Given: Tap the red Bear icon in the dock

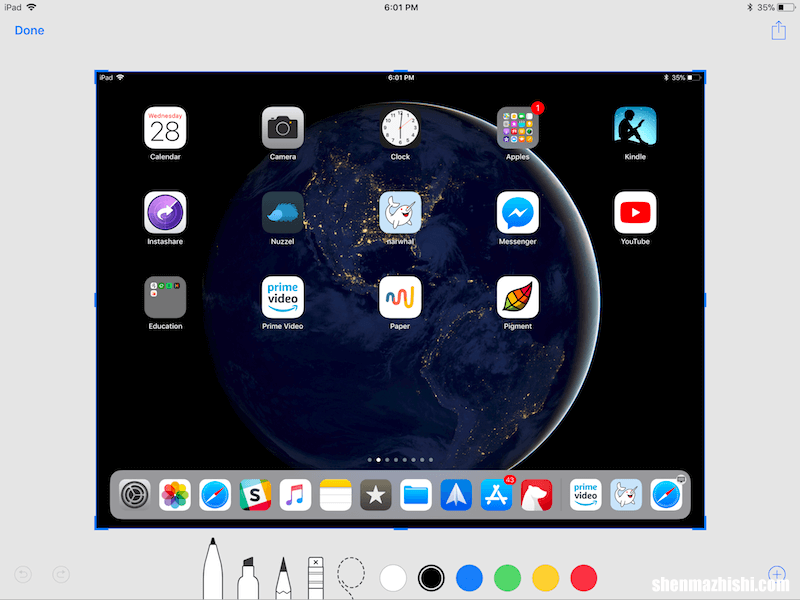Looking at the screenshot, I should (536, 495).
